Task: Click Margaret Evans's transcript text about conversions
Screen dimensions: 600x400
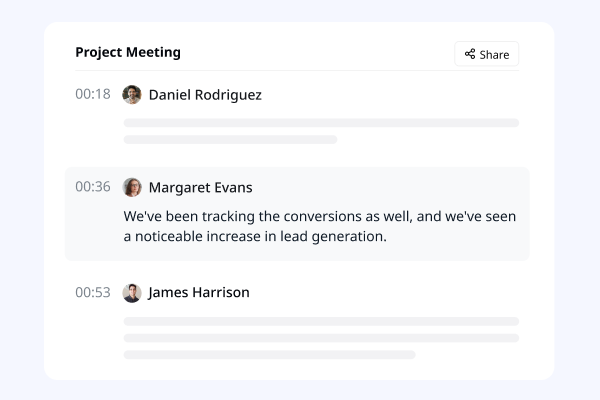Action: 320,226
